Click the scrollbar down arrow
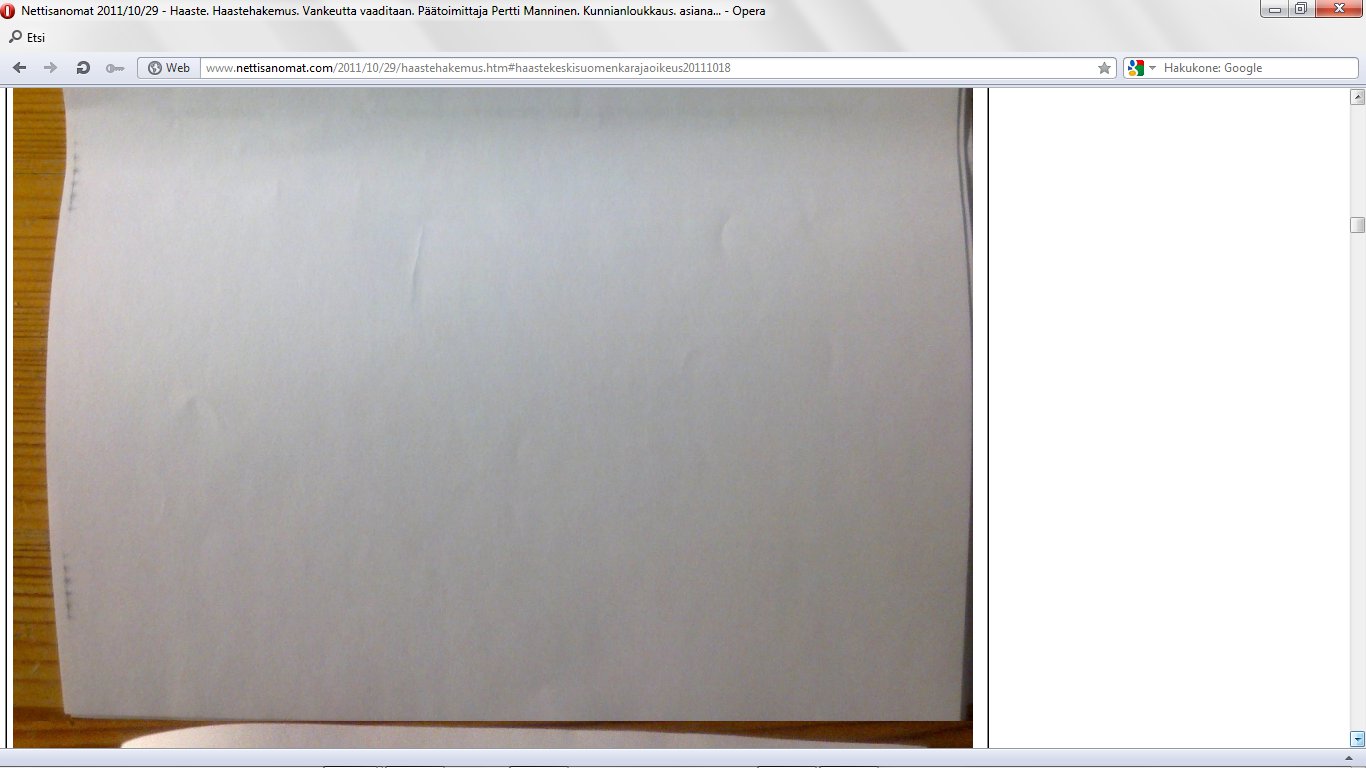This screenshot has height=768, width=1366. [x=1357, y=739]
